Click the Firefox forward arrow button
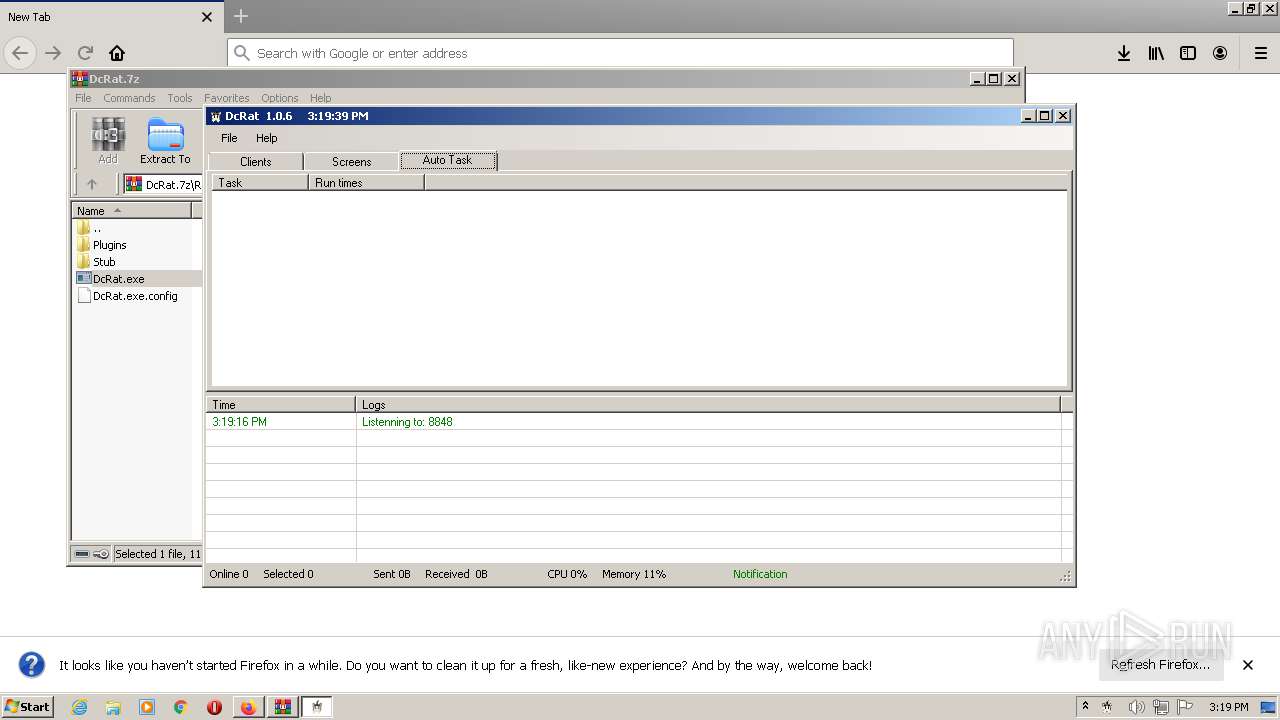 point(53,53)
